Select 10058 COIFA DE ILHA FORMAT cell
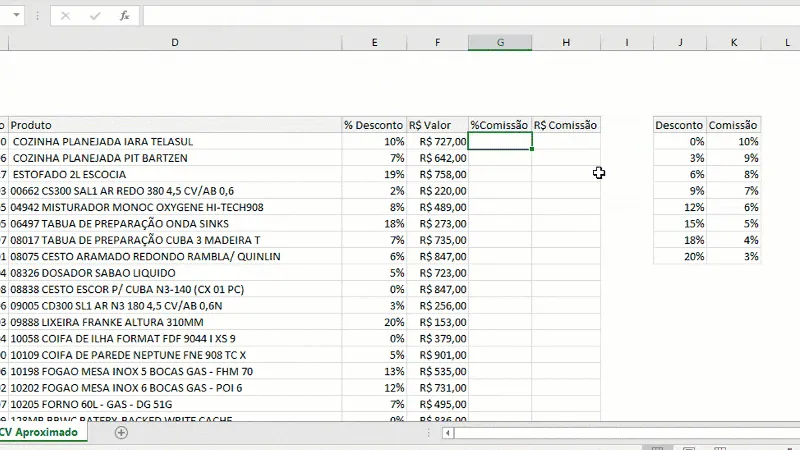 click(x=175, y=339)
